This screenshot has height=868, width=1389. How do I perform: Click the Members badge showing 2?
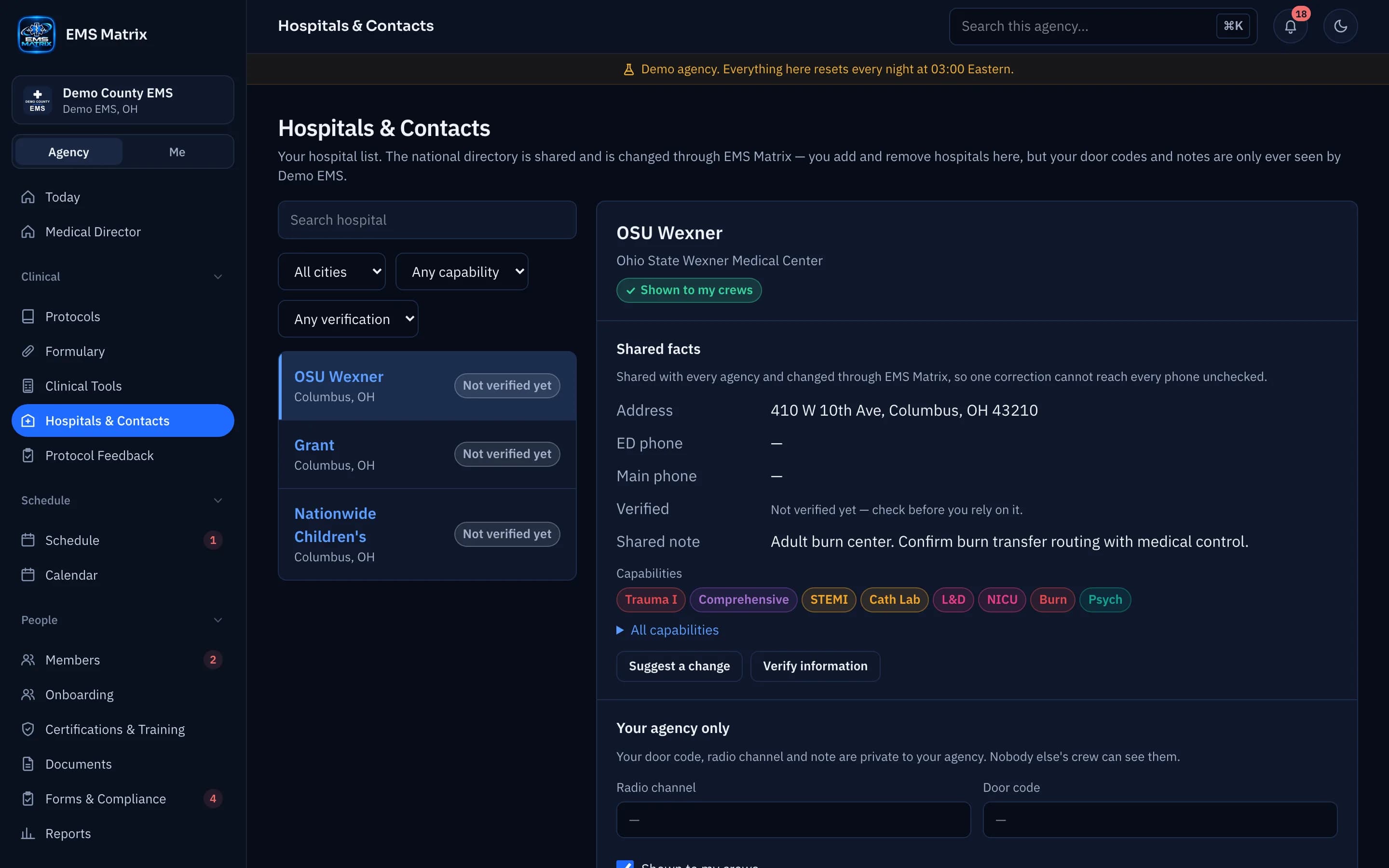coord(213,660)
